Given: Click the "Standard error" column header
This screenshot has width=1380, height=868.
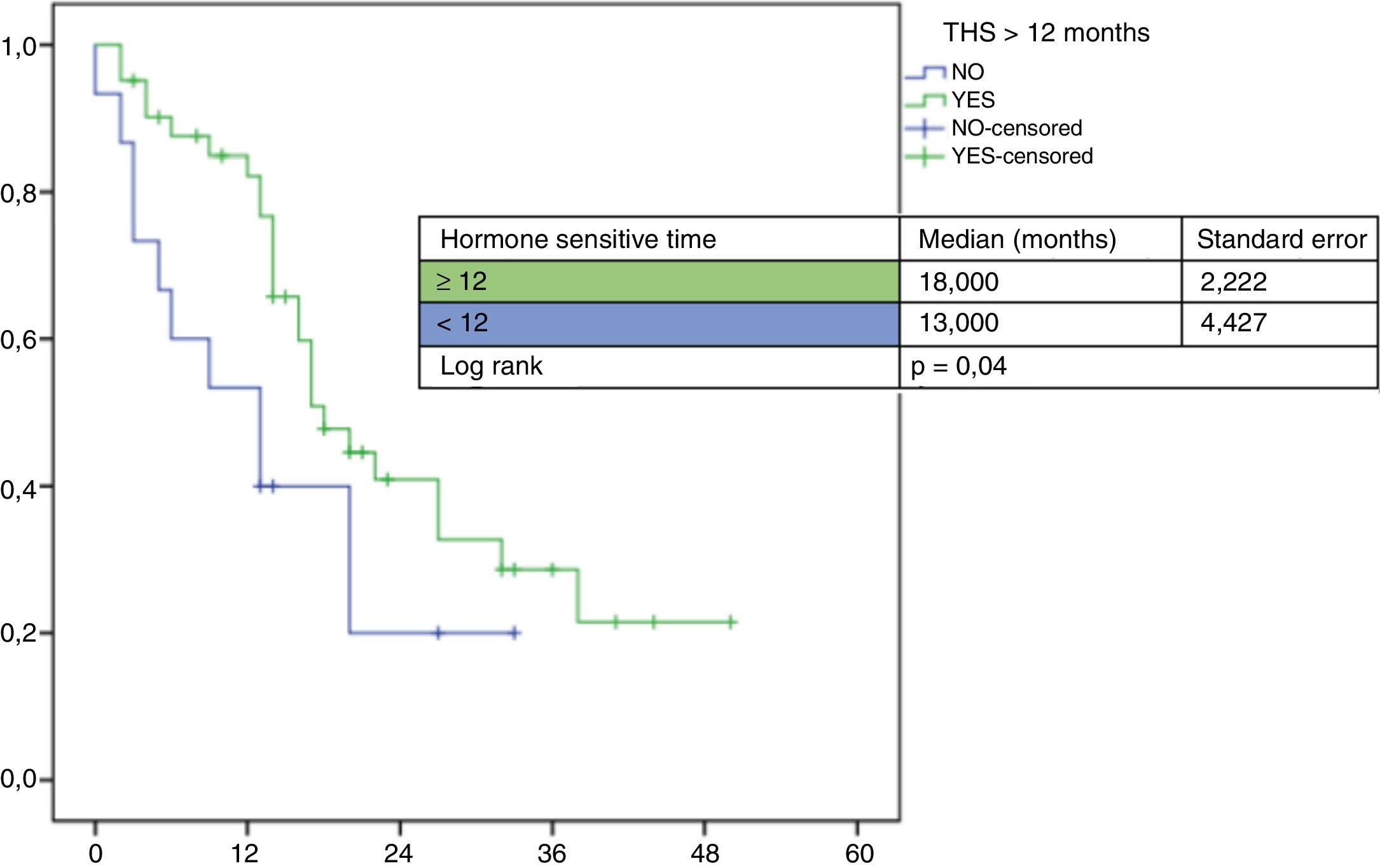Looking at the screenshot, I should (1281, 240).
